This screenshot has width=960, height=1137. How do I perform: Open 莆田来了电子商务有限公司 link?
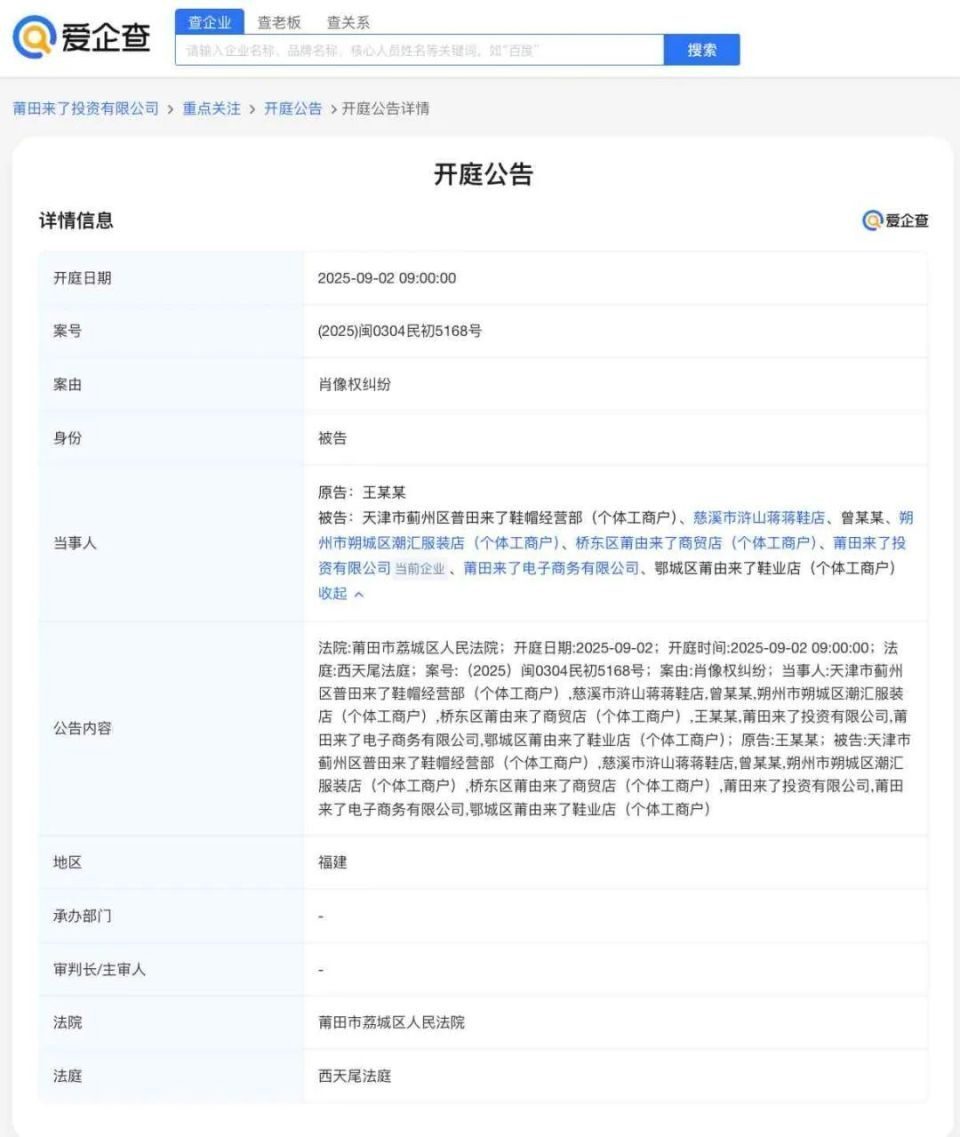[x=551, y=568]
